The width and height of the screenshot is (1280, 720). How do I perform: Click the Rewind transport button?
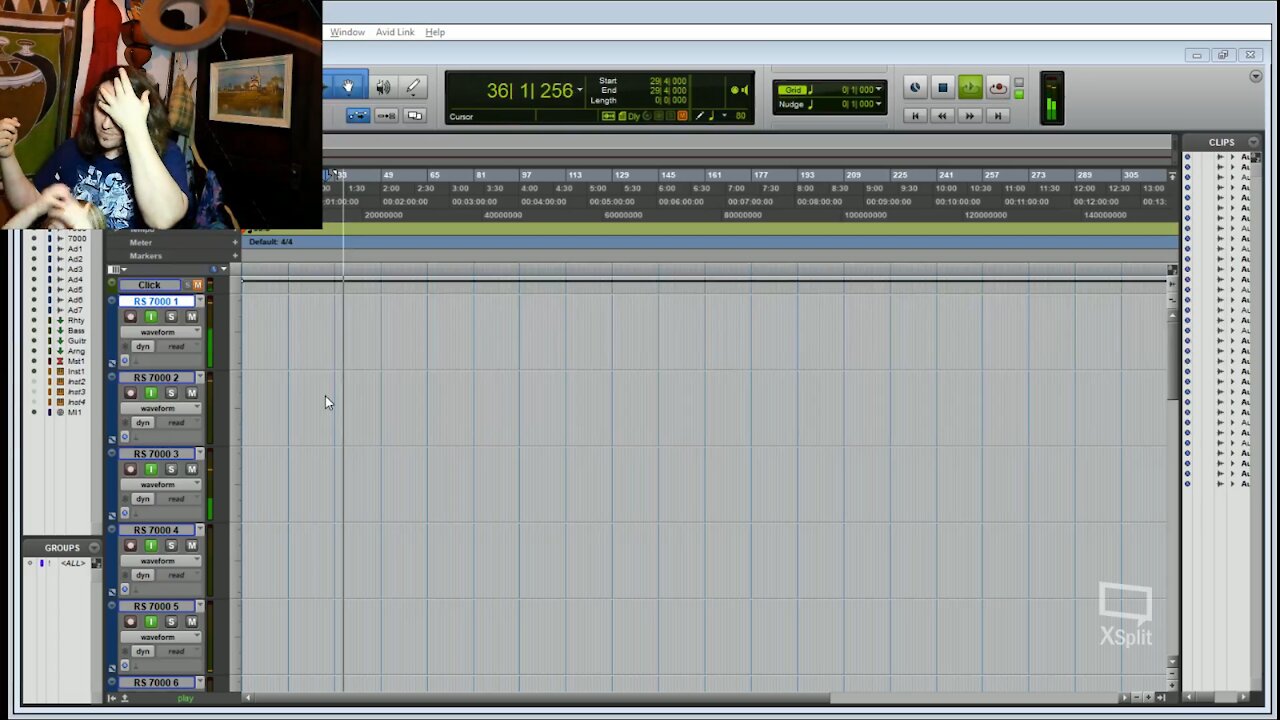[x=942, y=116]
